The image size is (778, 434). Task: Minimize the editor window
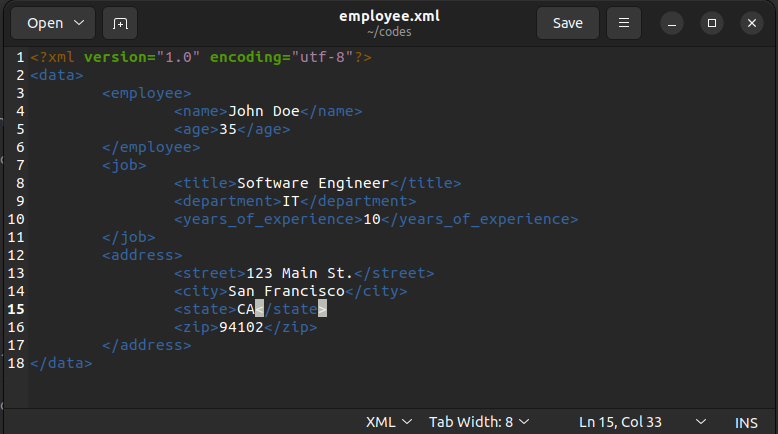[x=672, y=23]
